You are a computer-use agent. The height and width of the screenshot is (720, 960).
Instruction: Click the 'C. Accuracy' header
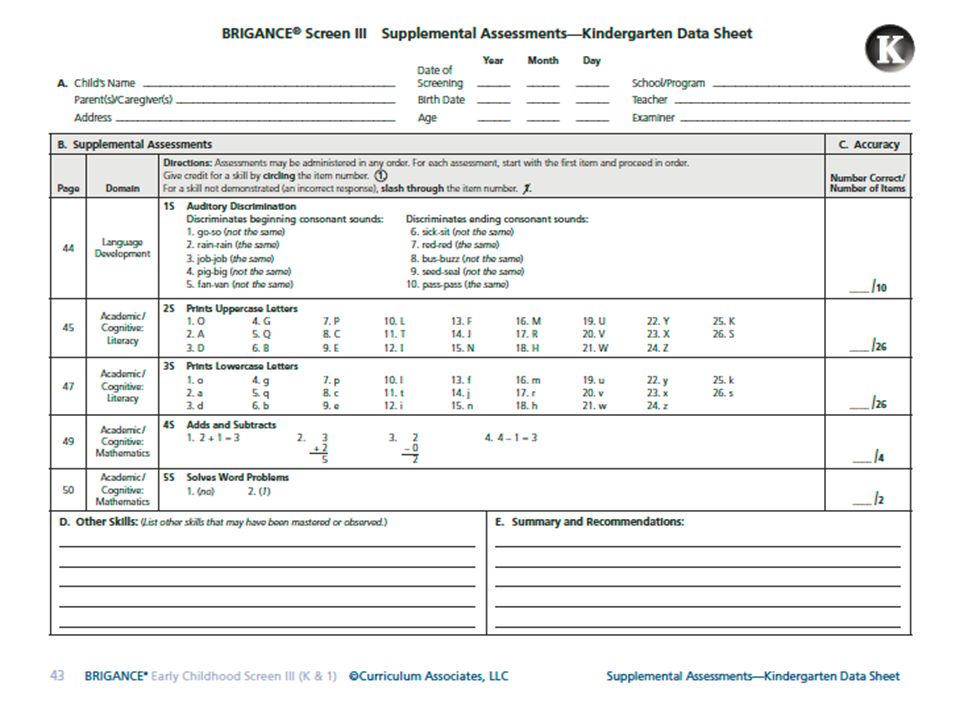pos(869,144)
